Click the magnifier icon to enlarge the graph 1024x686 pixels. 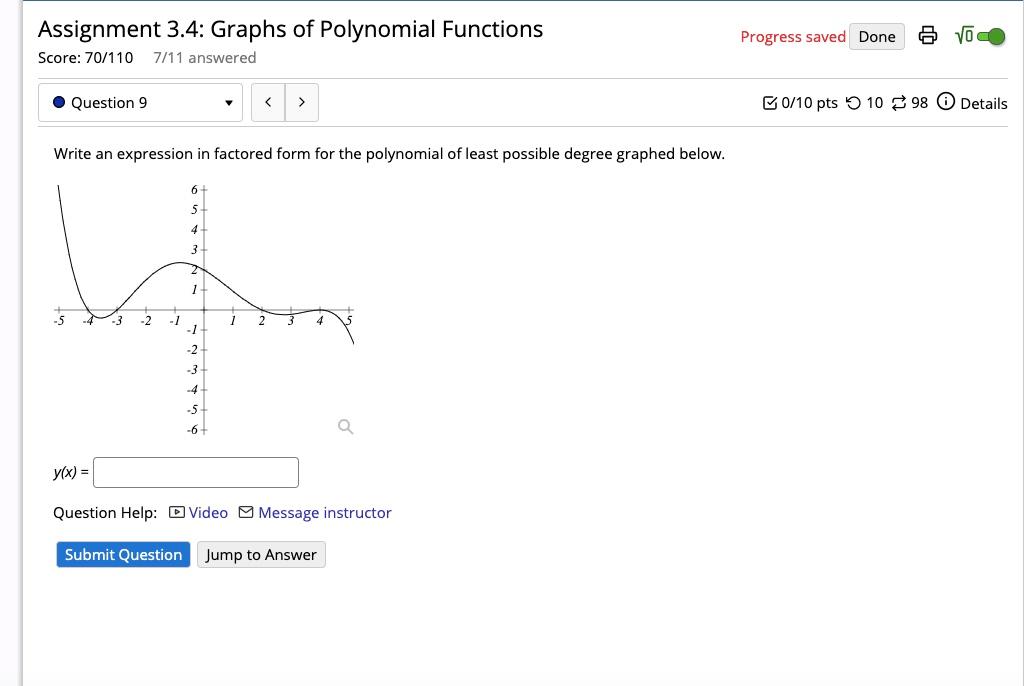click(x=345, y=427)
